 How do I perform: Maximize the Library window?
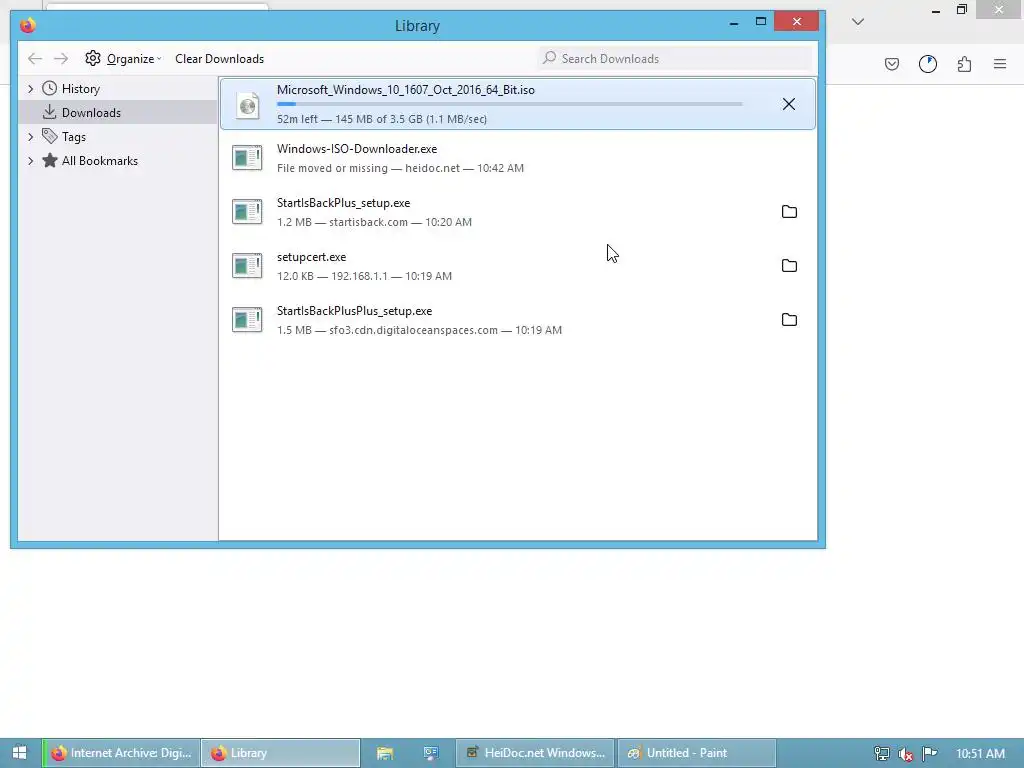pyautogui.click(x=761, y=22)
